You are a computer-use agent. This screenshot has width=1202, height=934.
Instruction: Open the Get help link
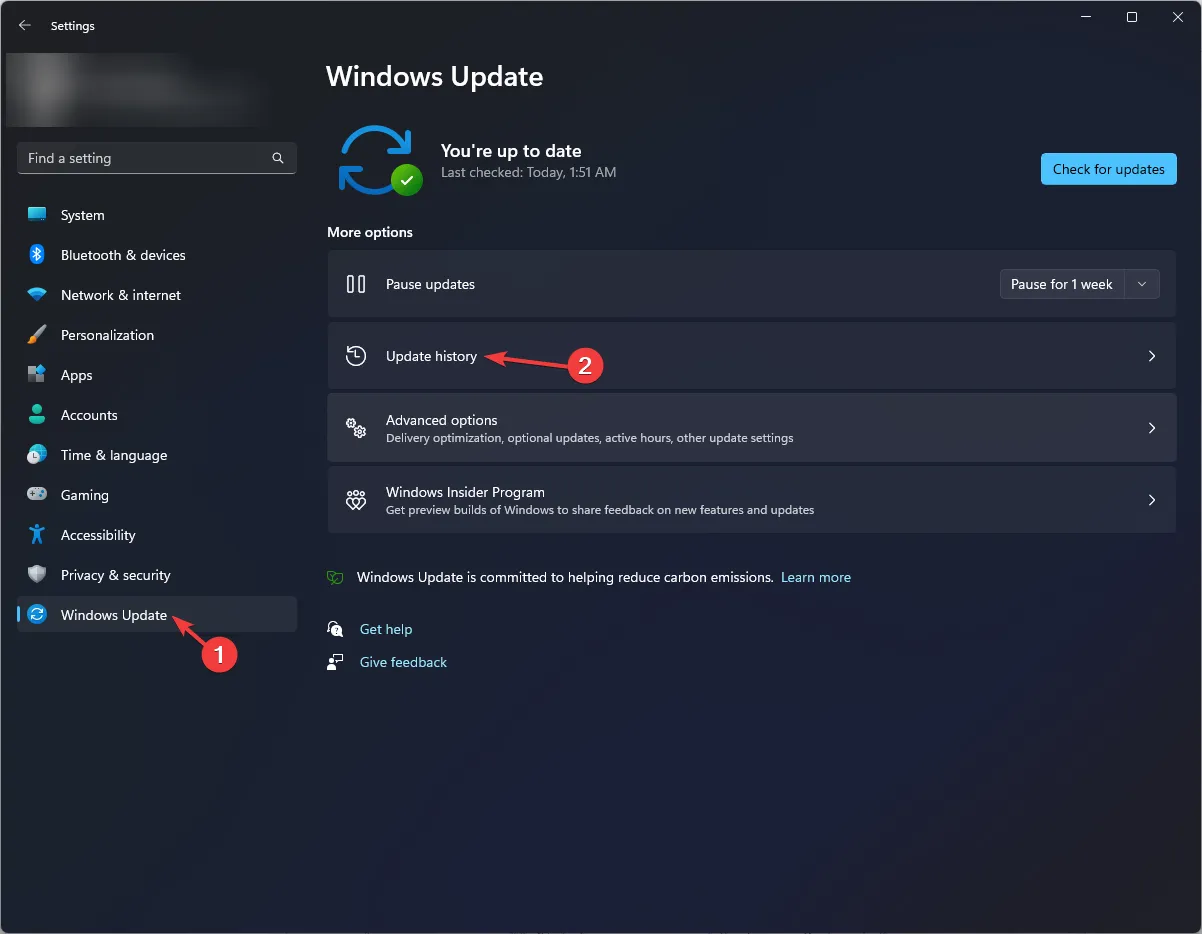(386, 629)
